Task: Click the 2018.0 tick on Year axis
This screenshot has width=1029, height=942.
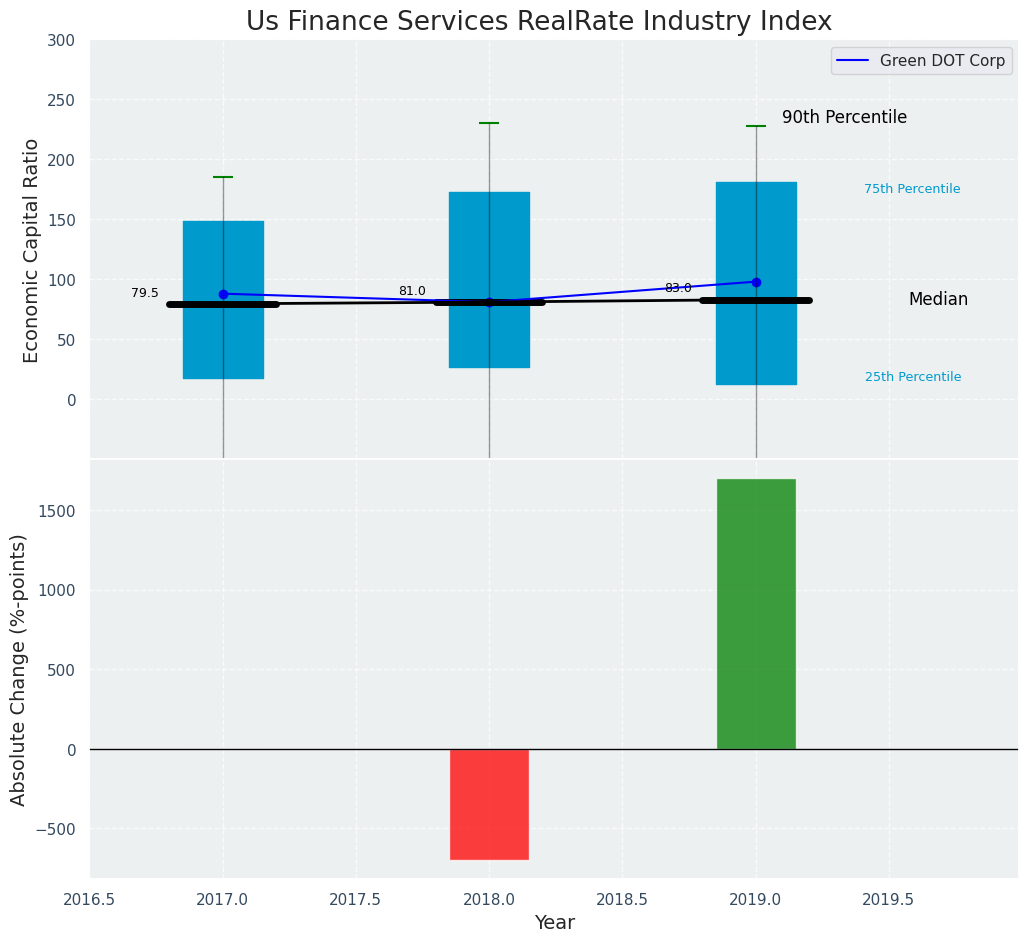Action: pos(489,899)
